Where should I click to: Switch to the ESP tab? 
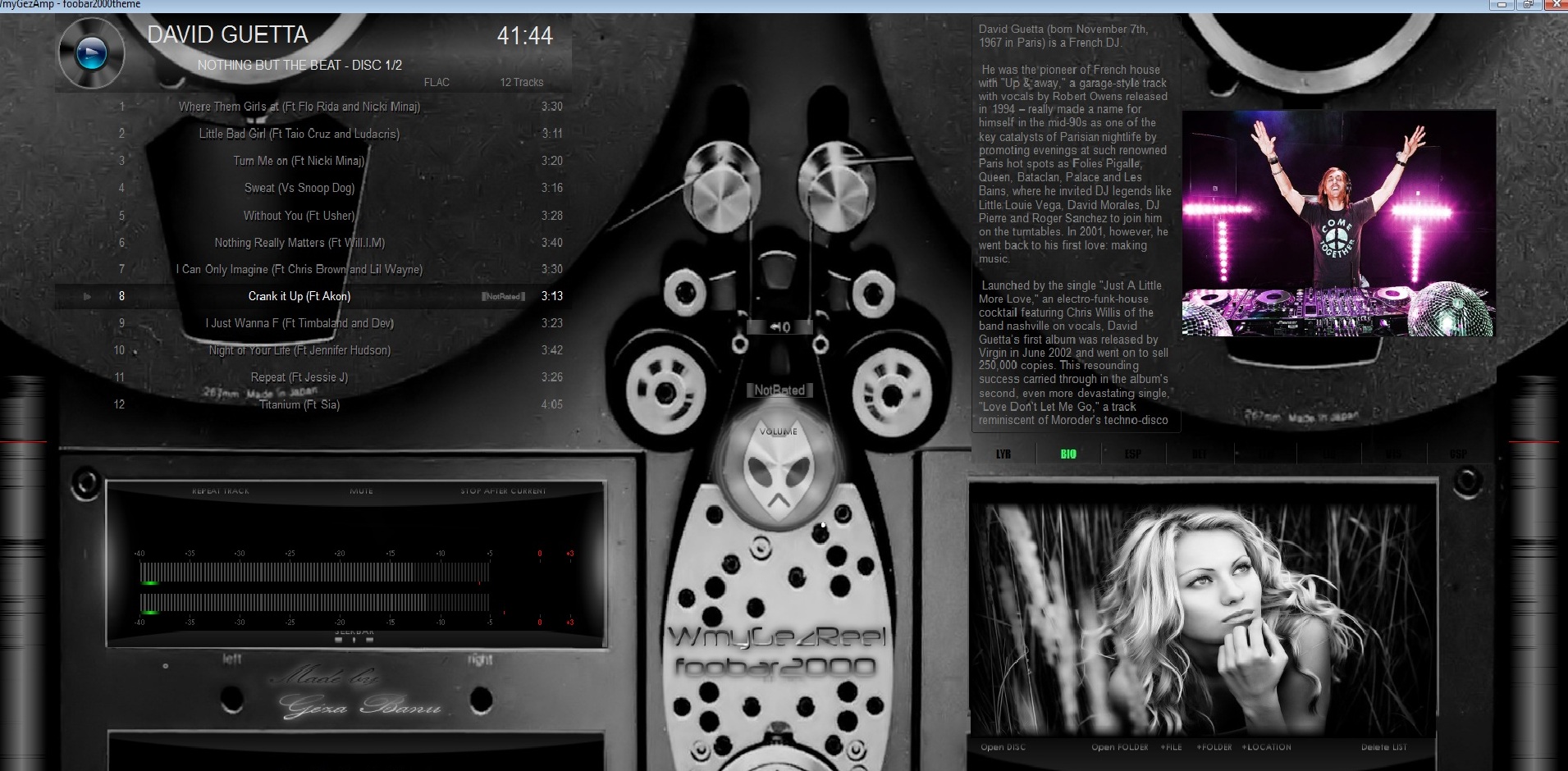[1133, 454]
